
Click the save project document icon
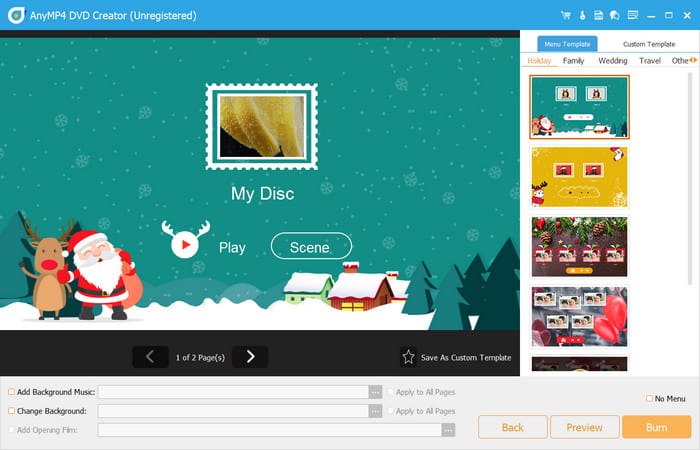pyautogui.click(x=598, y=16)
